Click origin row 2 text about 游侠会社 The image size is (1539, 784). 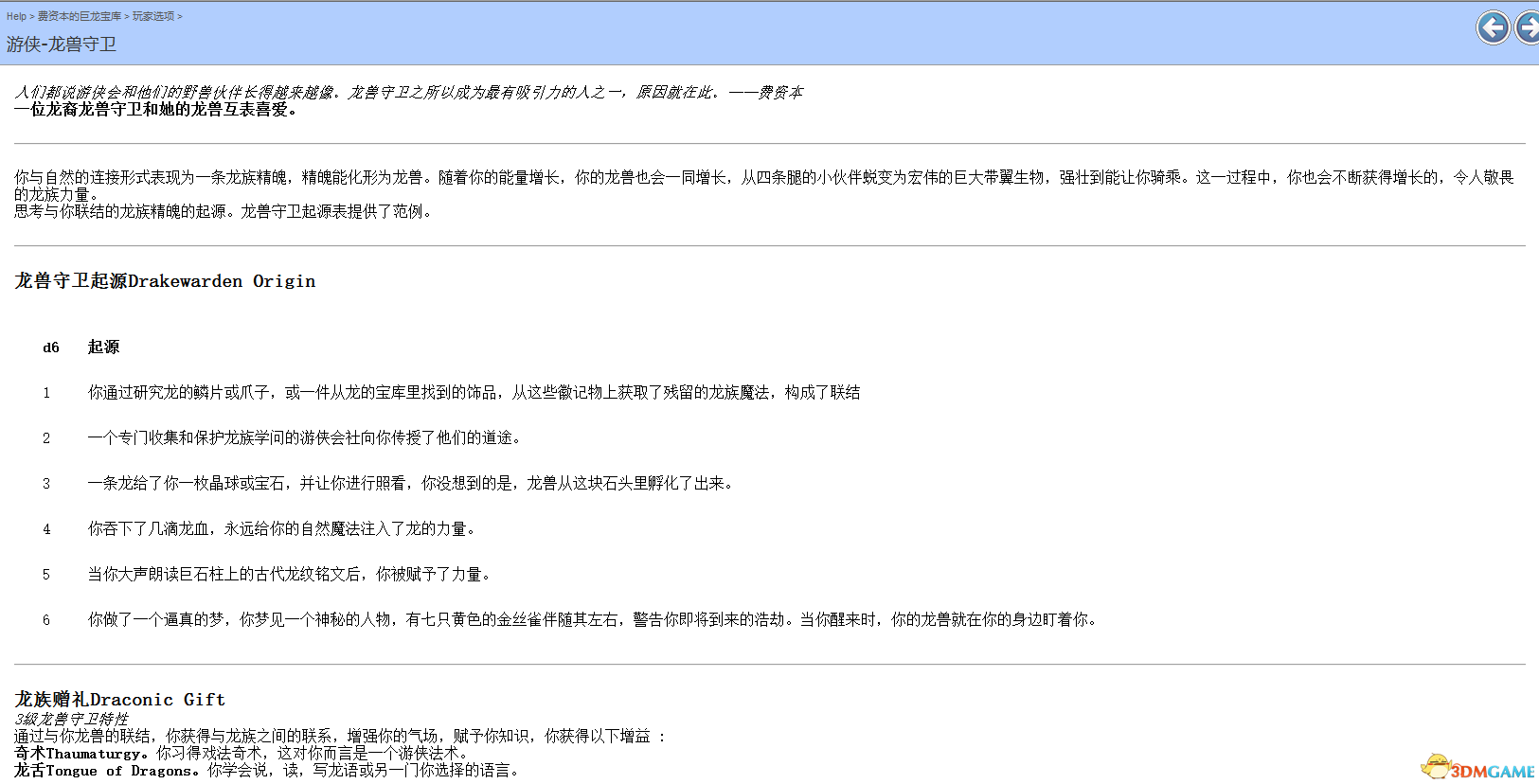(x=305, y=438)
